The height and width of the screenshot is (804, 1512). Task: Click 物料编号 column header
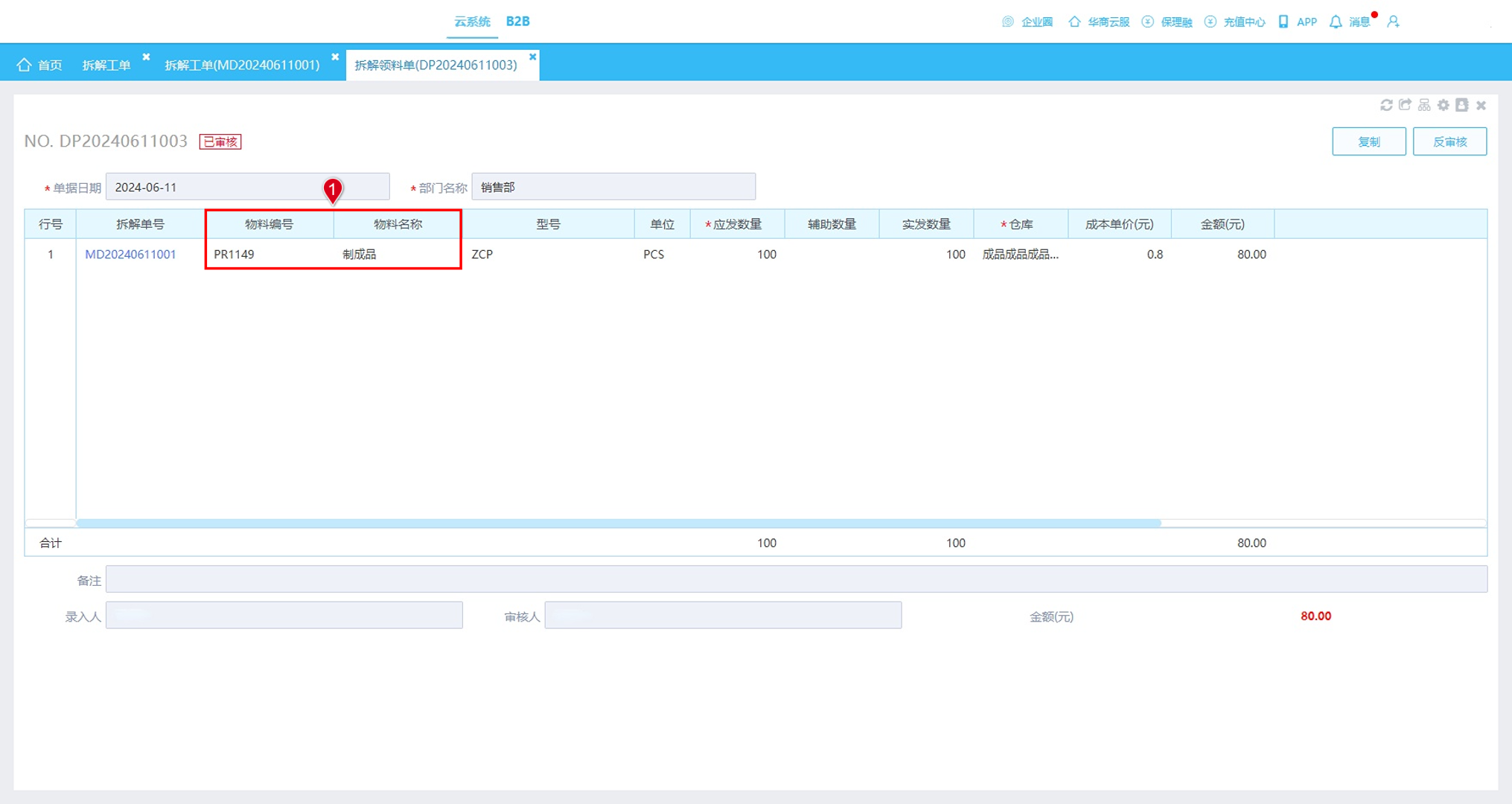point(269,224)
